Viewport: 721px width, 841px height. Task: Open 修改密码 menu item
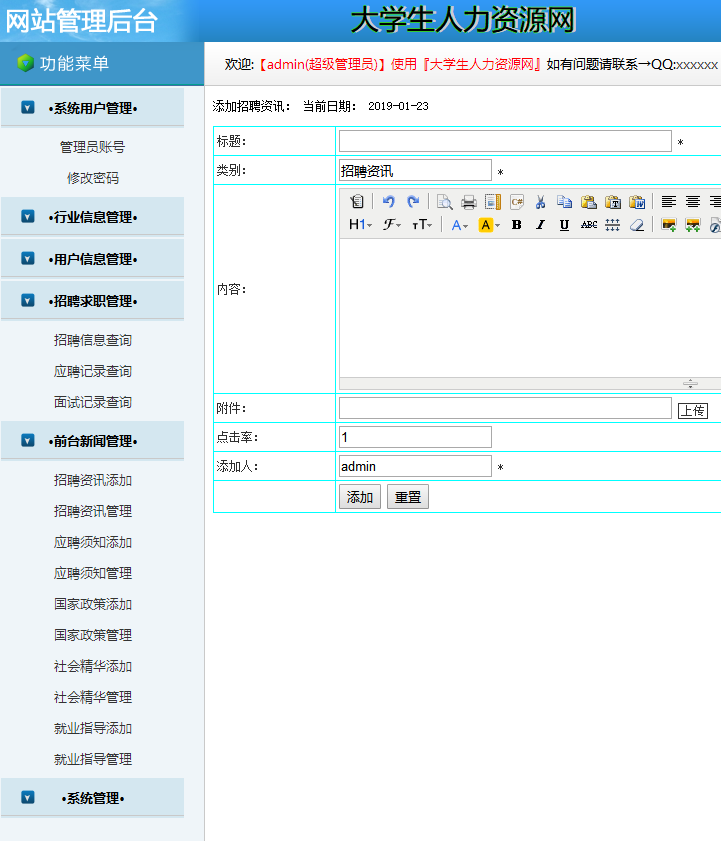(x=92, y=178)
